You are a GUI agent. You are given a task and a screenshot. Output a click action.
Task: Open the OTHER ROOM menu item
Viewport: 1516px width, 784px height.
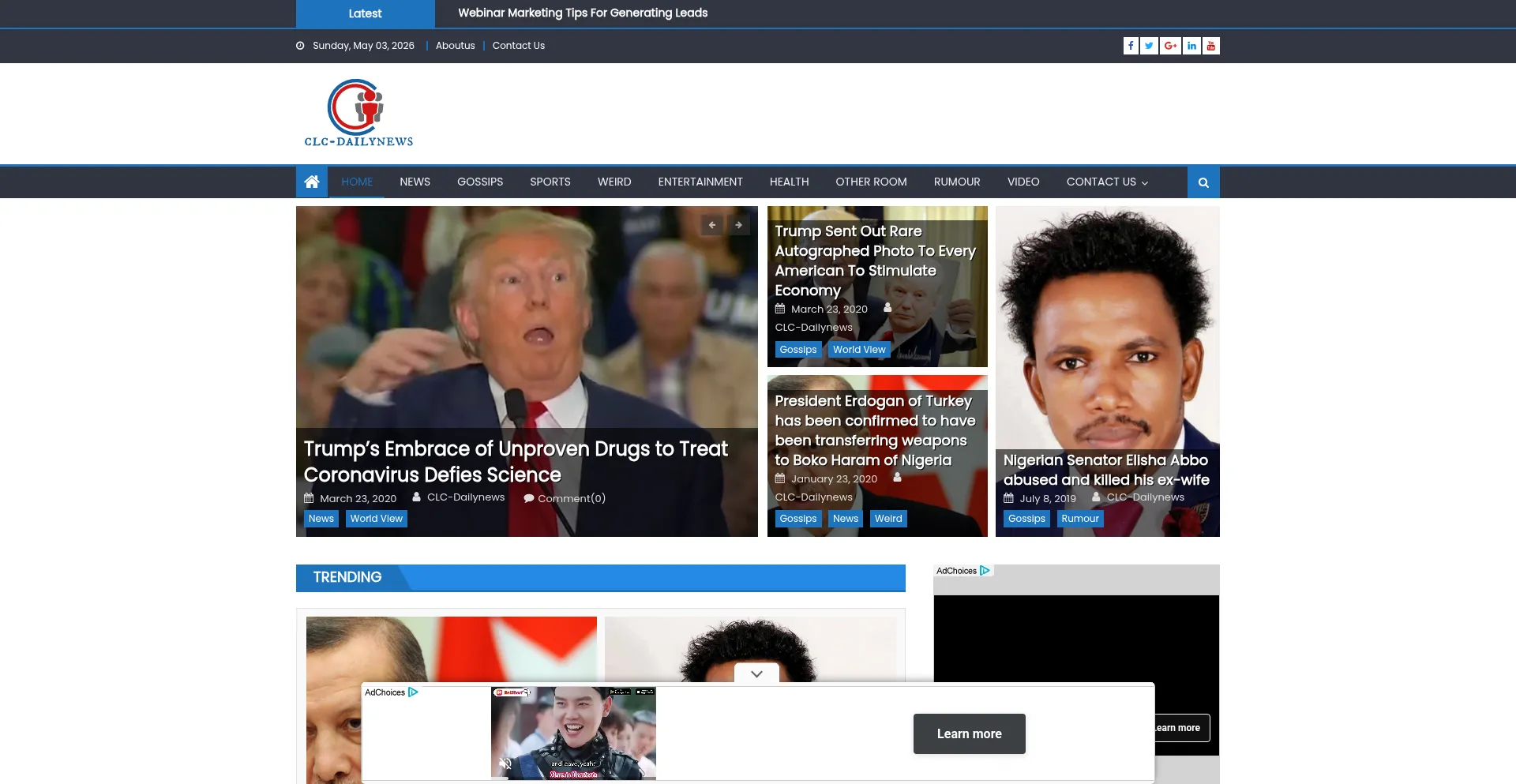(x=872, y=182)
